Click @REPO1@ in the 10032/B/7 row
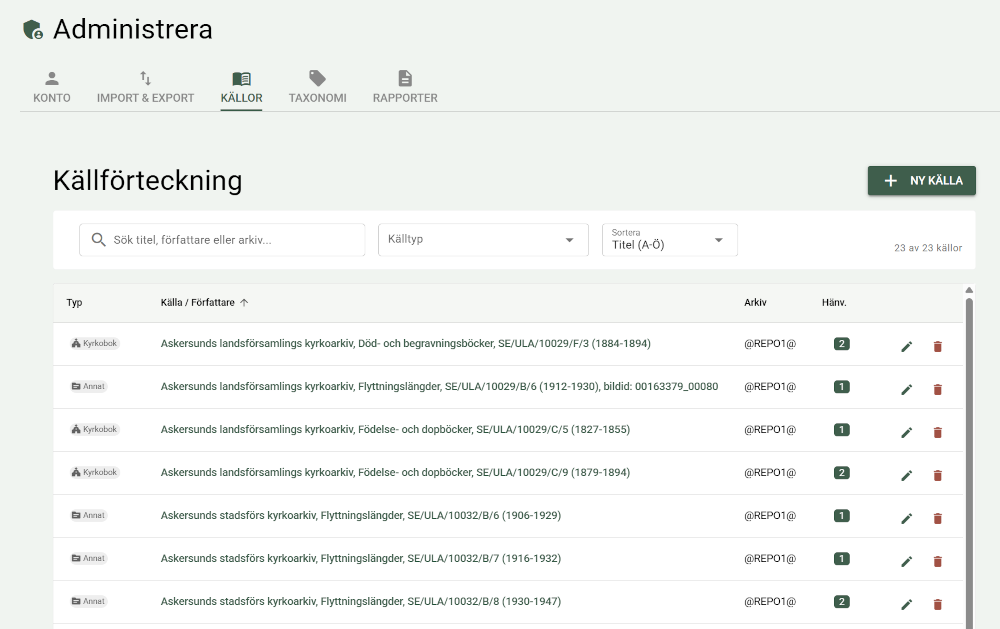The width and height of the screenshot is (1000, 629). [770, 558]
